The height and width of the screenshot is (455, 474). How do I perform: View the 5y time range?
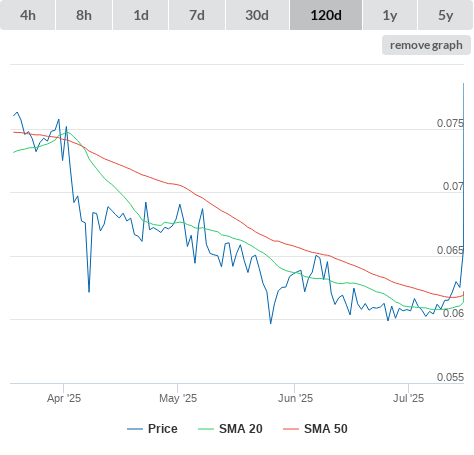pos(445,15)
